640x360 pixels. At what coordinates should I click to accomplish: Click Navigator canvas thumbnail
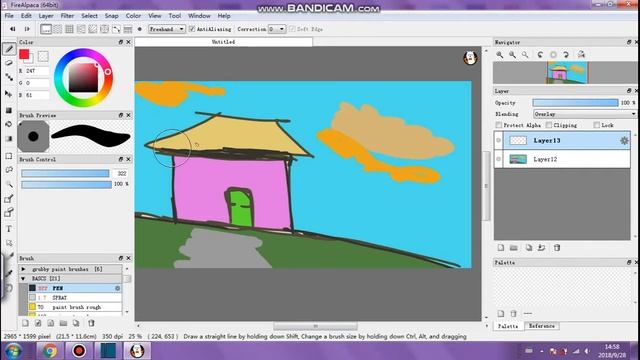(x=567, y=73)
